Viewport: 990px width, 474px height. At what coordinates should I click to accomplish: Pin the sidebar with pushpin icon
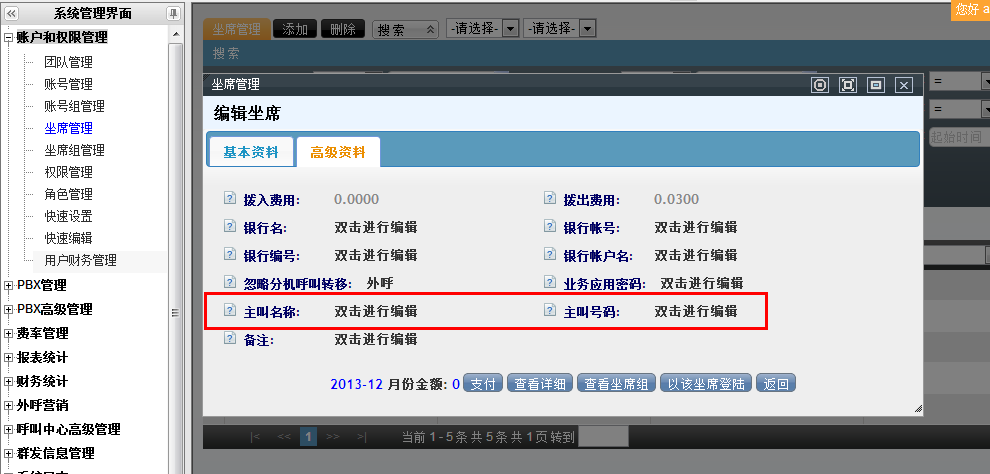point(173,13)
